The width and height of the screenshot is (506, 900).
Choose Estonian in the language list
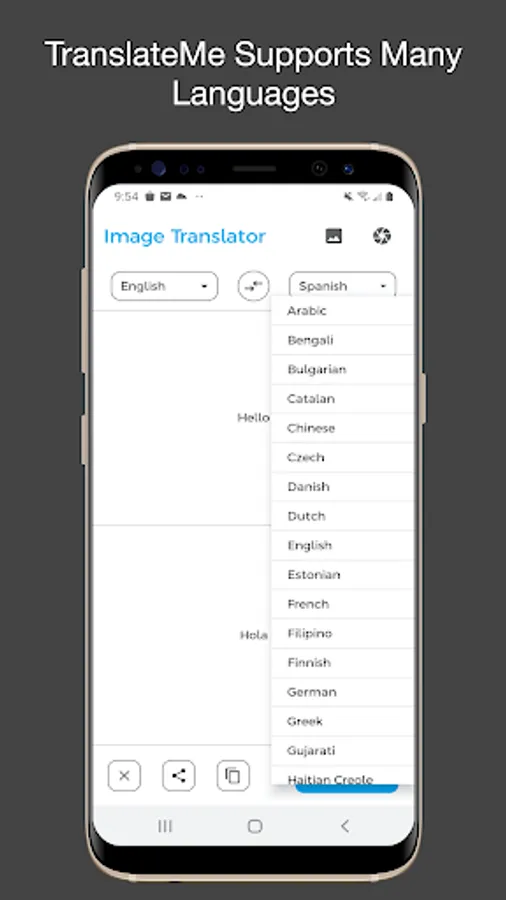[342, 575]
